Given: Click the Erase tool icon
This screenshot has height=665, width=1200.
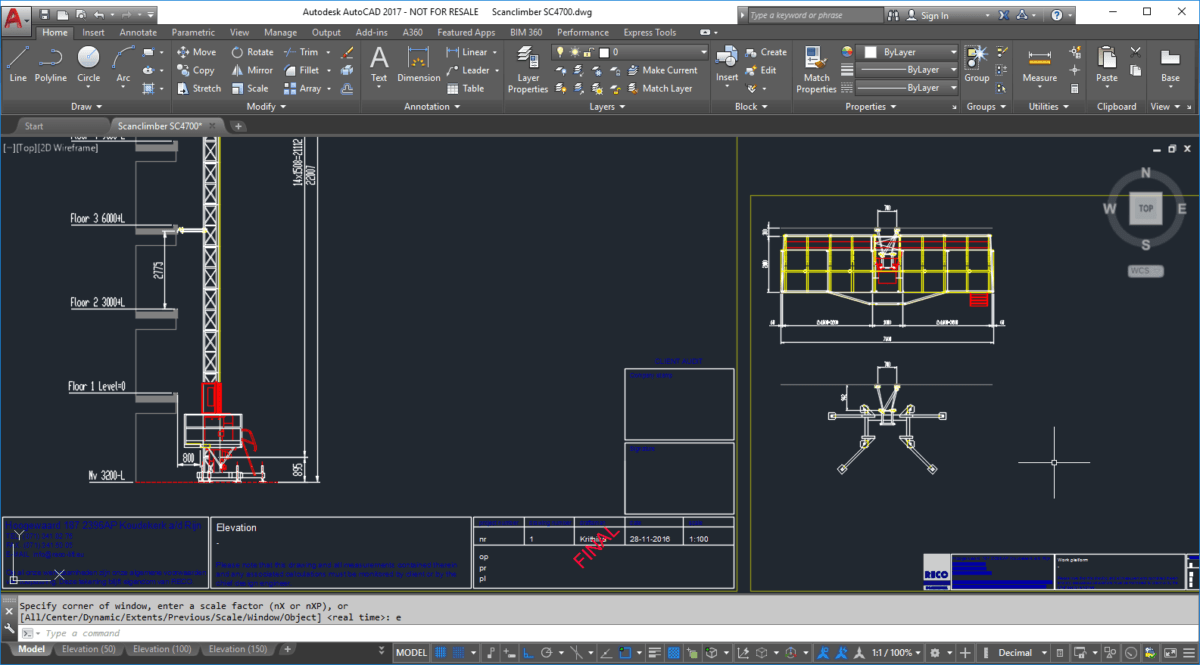Looking at the screenshot, I should [x=347, y=52].
